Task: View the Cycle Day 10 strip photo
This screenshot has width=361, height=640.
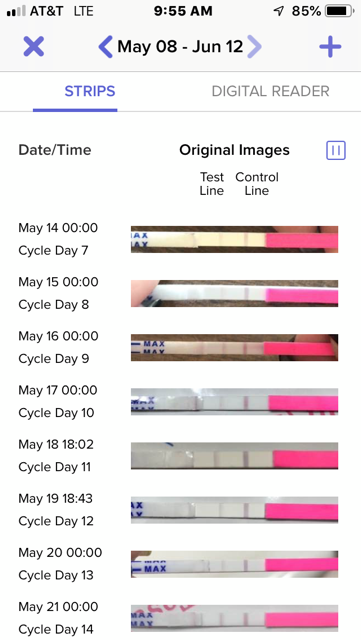Action: point(234,402)
